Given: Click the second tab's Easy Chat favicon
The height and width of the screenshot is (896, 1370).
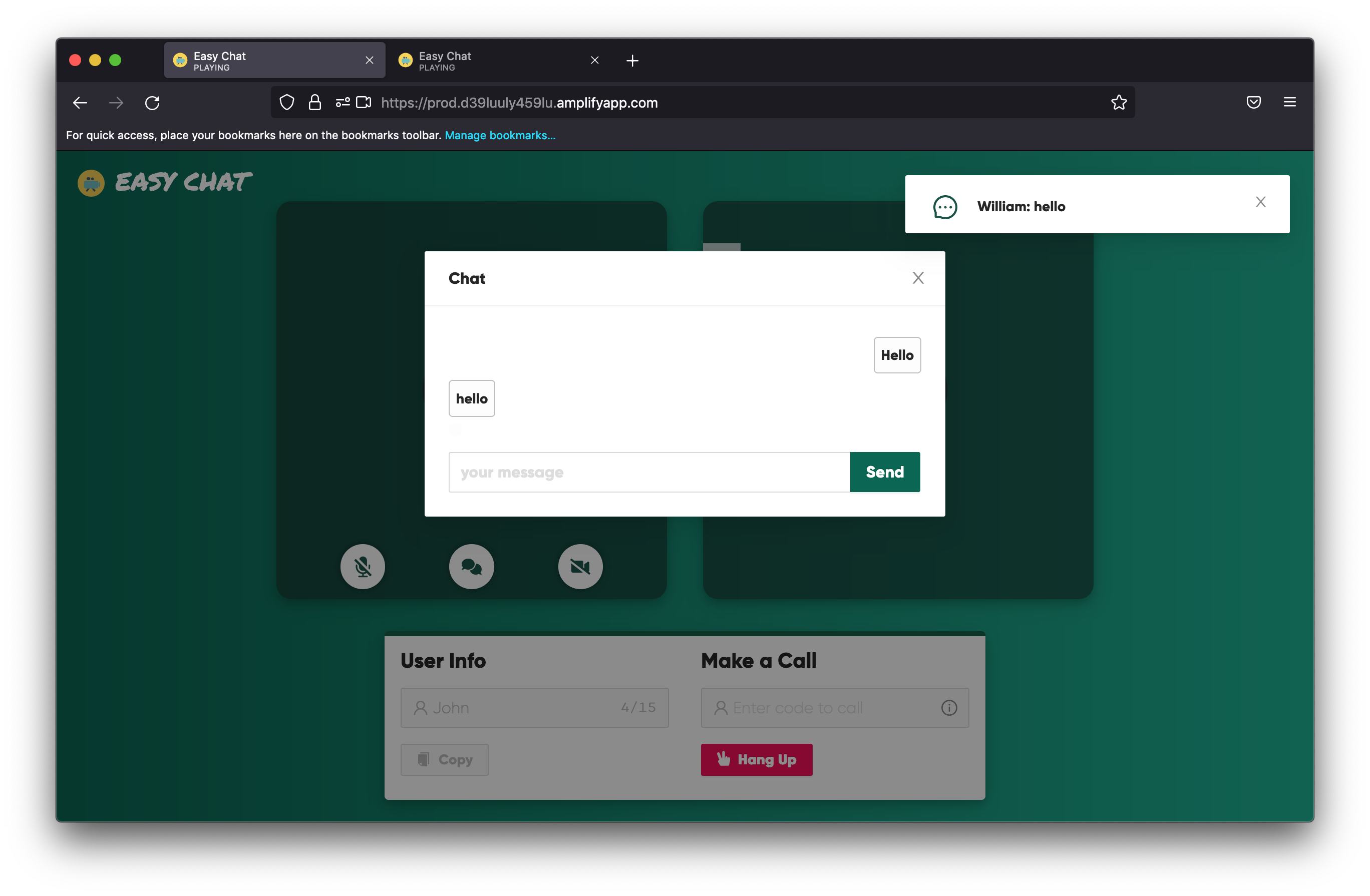Looking at the screenshot, I should click(405, 61).
